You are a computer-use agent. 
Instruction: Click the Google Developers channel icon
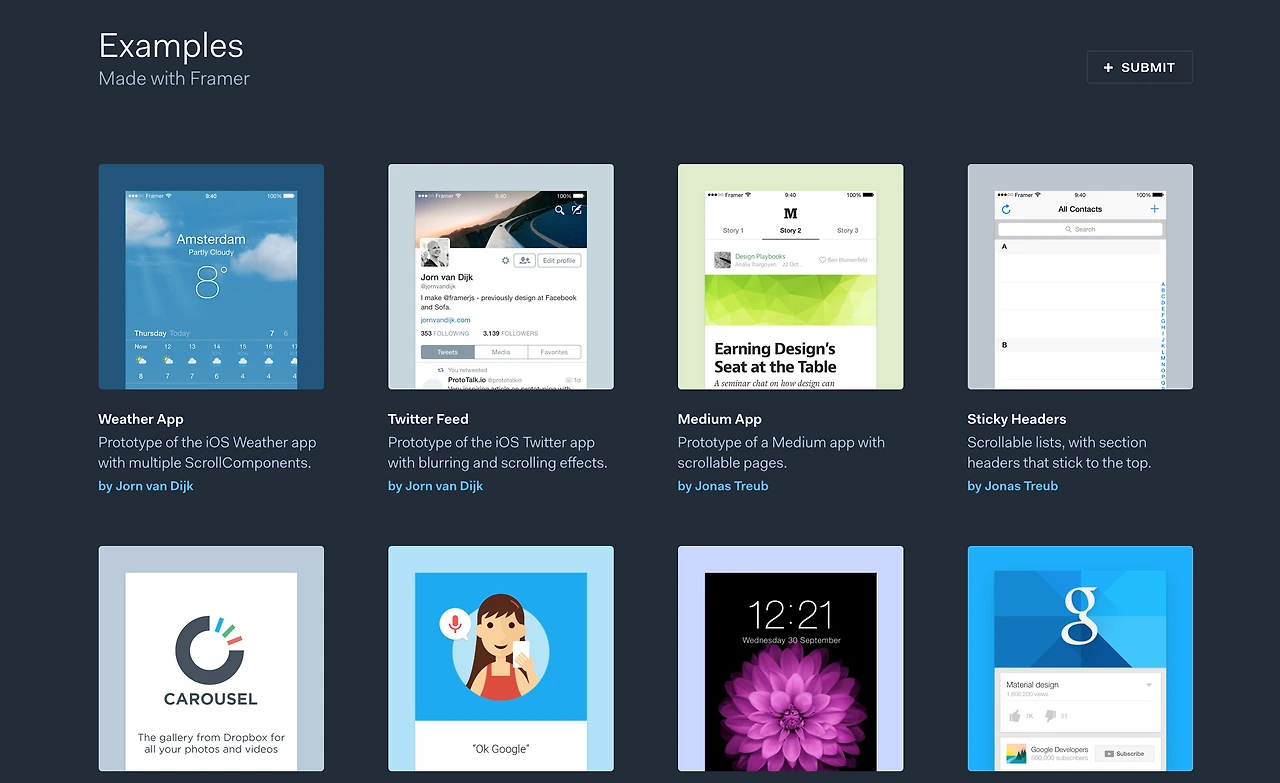pyautogui.click(x=1016, y=753)
